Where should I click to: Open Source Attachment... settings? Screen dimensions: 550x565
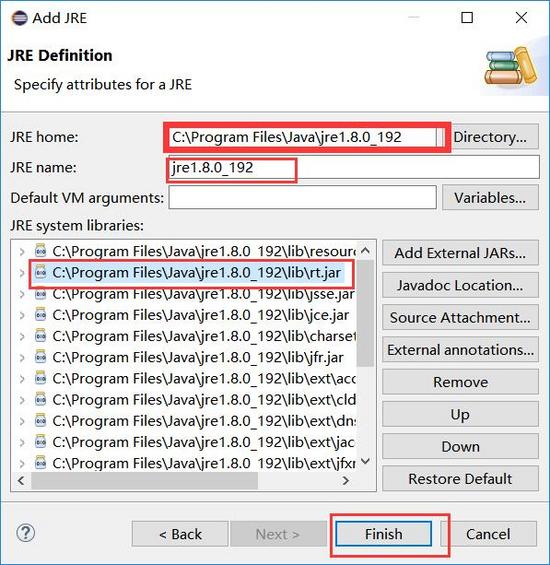460,317
